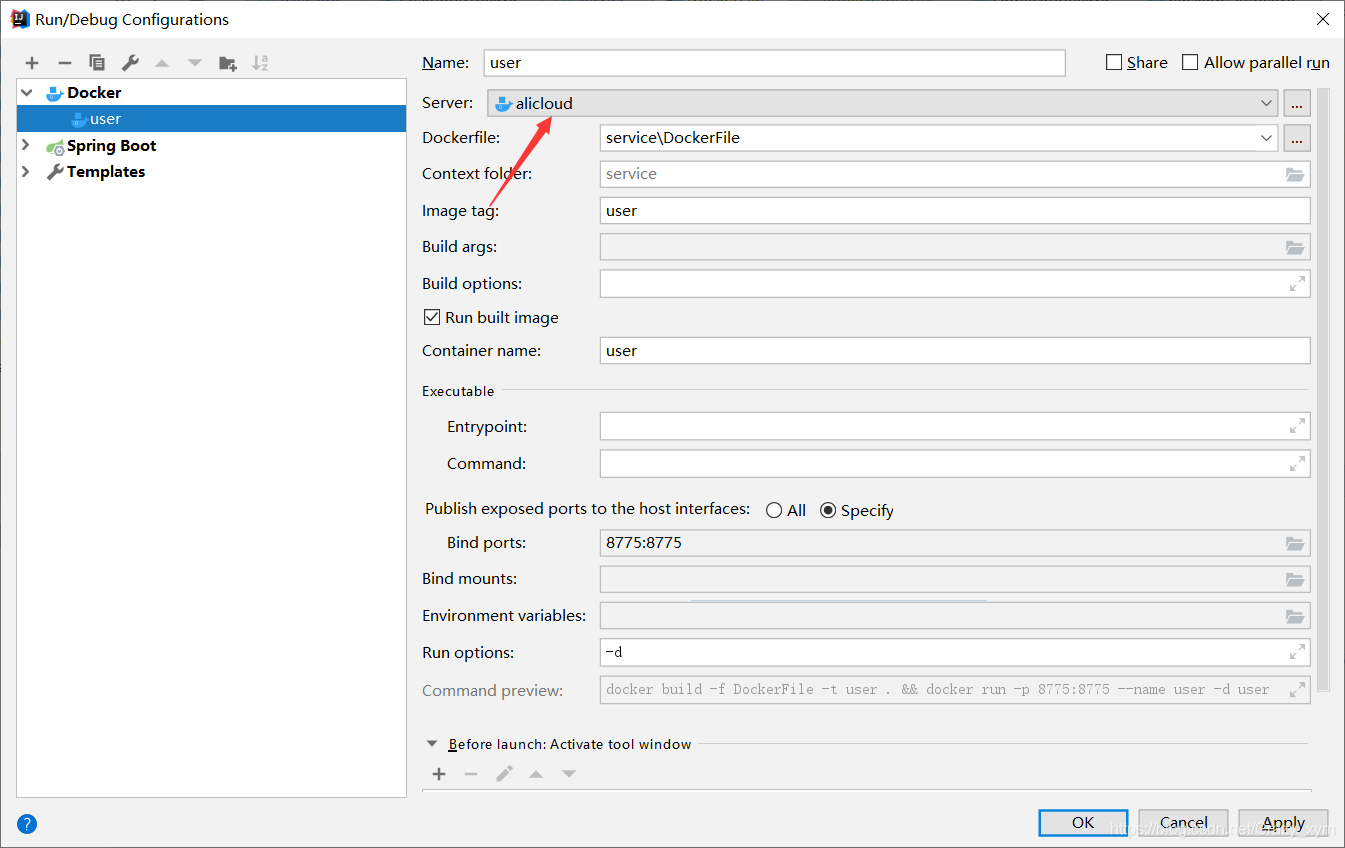1345x848 pixels.
Task: Open Environment variables editor icon
Action: coord(1295,616)
